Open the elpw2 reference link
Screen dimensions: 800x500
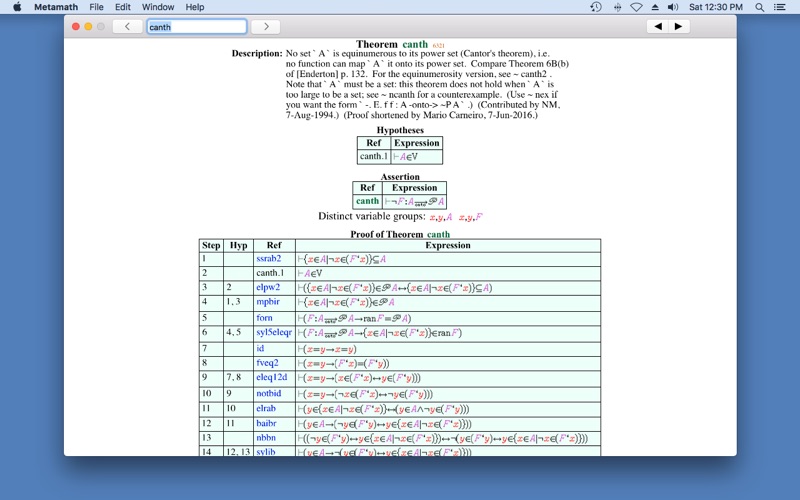pos(268,287)
